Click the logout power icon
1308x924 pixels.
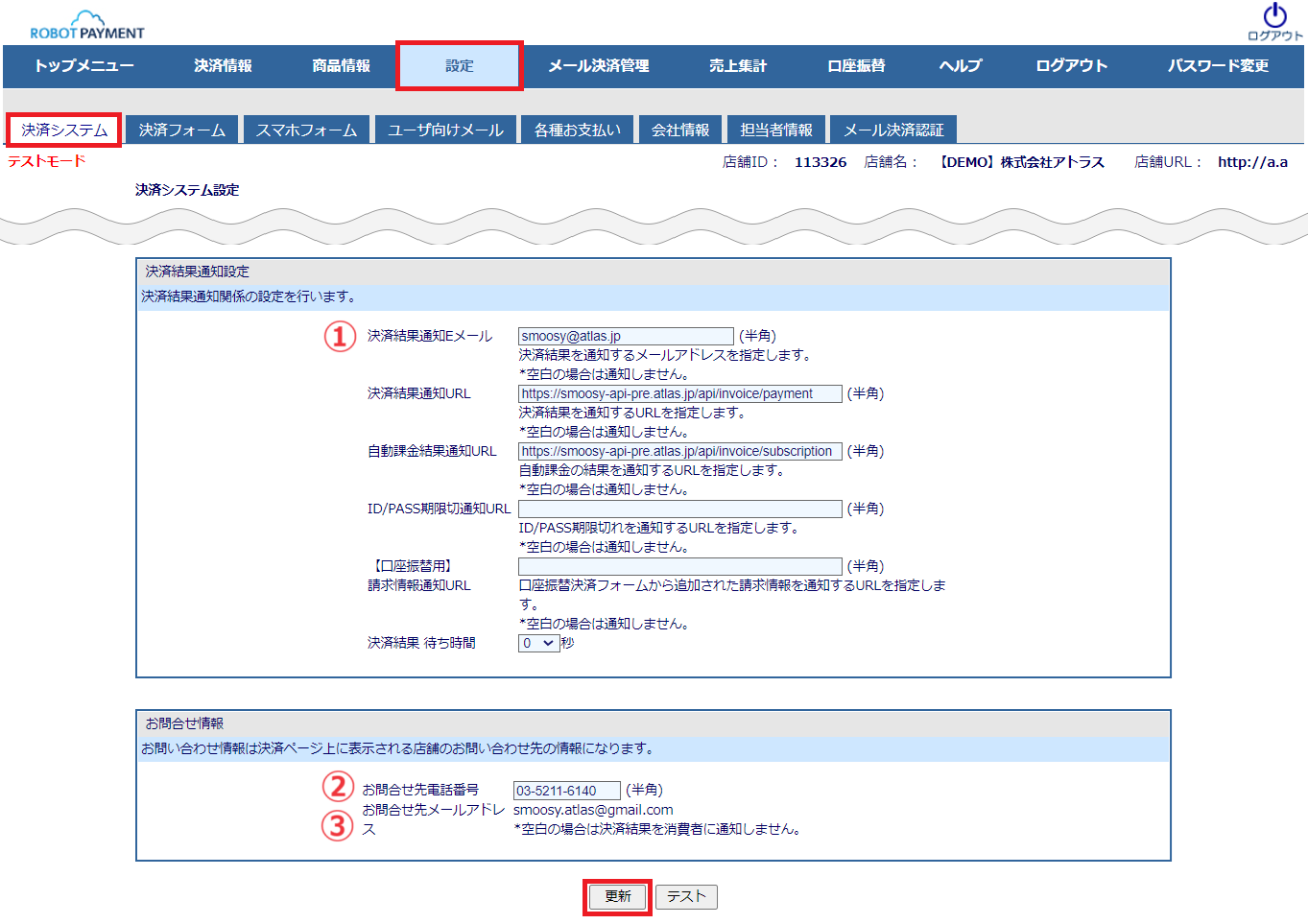pos(1274,22)
